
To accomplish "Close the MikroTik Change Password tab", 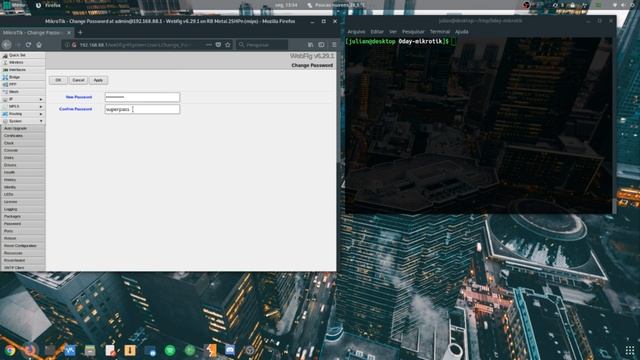I will 69,32.
